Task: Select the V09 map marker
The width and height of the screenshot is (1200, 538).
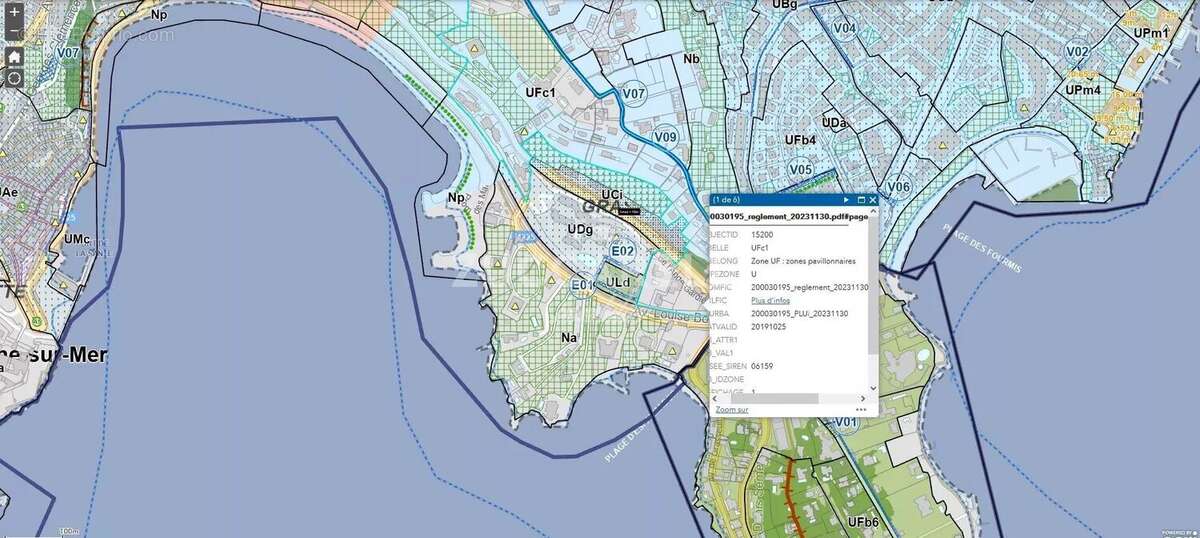Action: point(665,137)
